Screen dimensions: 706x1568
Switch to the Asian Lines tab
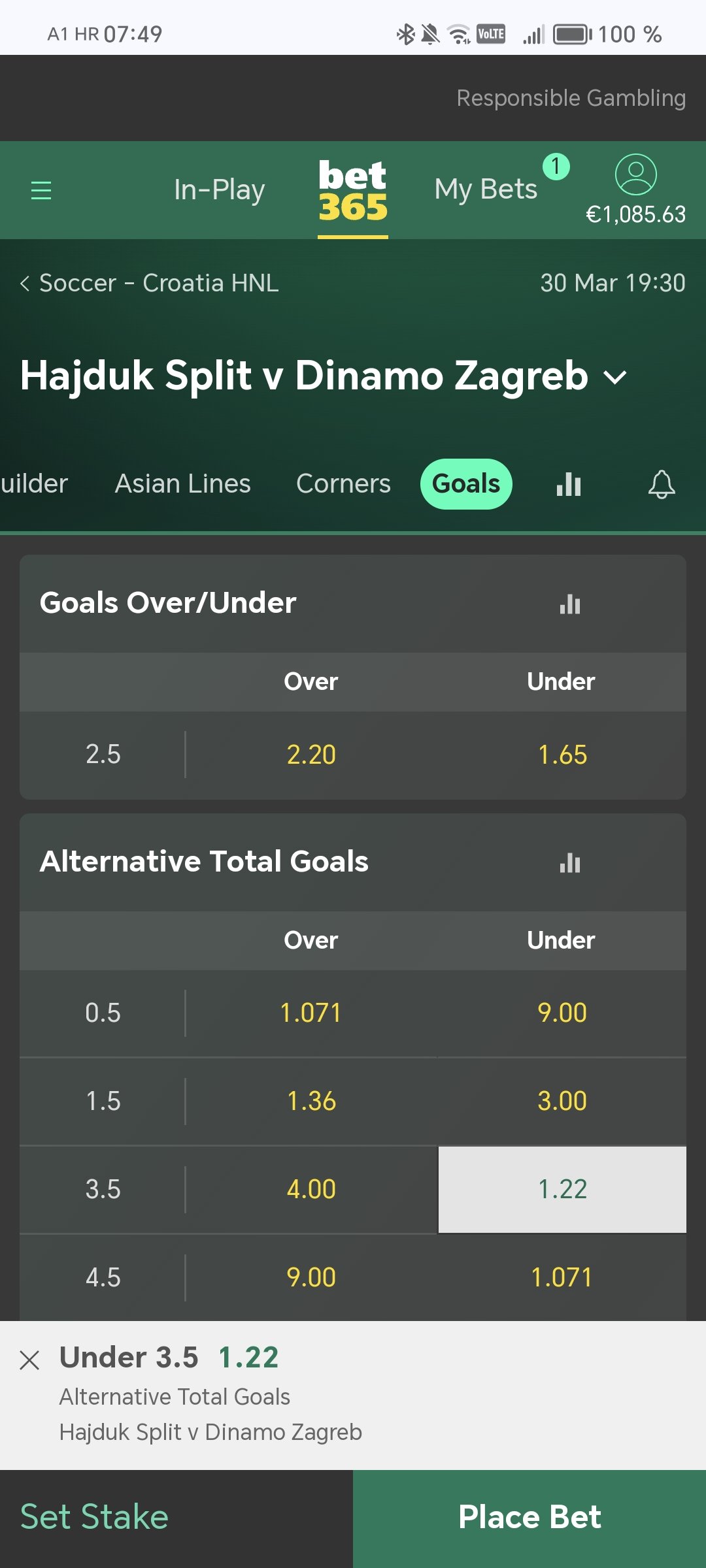click(183, 484)
